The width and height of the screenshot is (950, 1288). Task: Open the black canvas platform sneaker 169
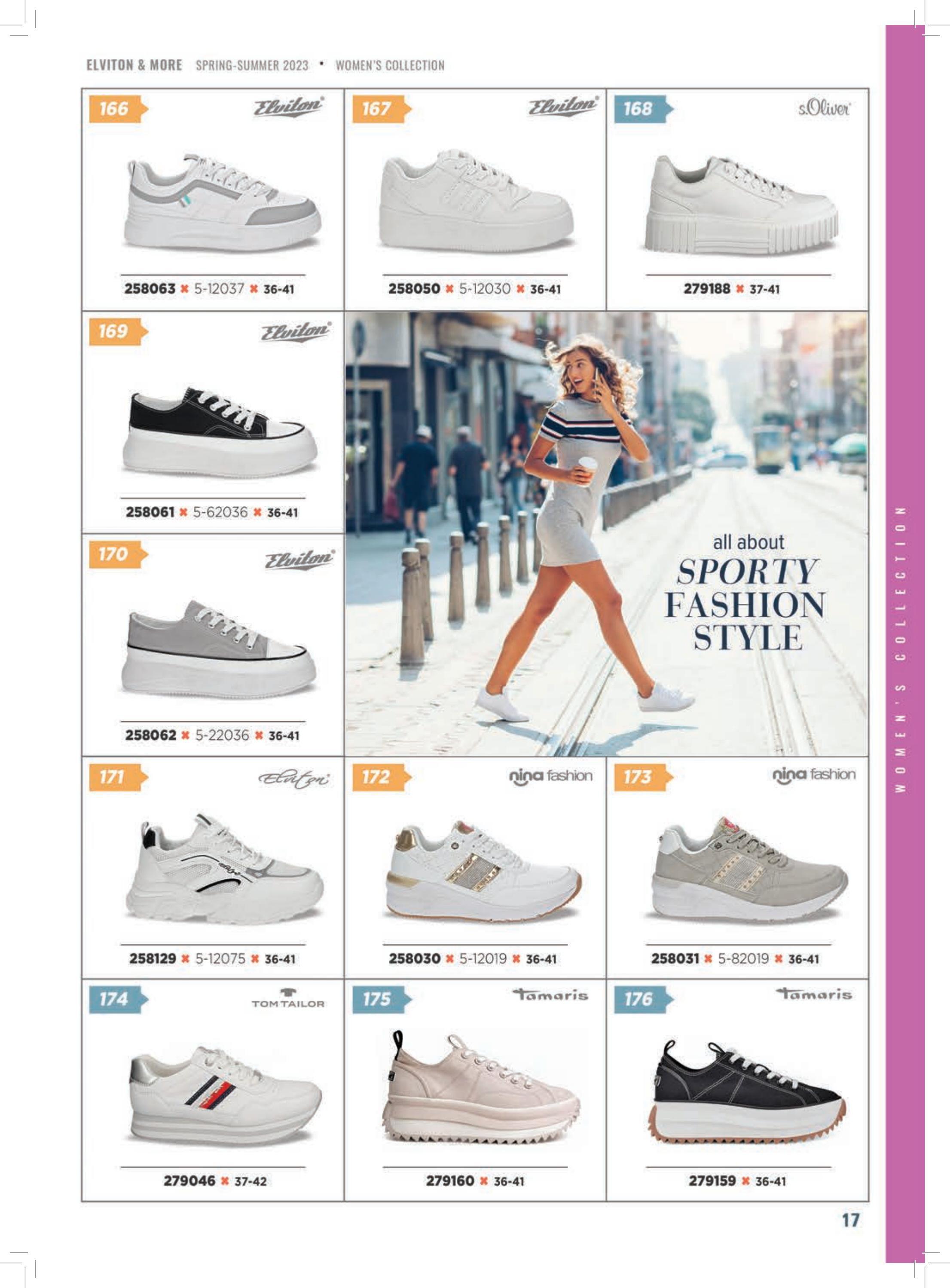coord(220,430)
